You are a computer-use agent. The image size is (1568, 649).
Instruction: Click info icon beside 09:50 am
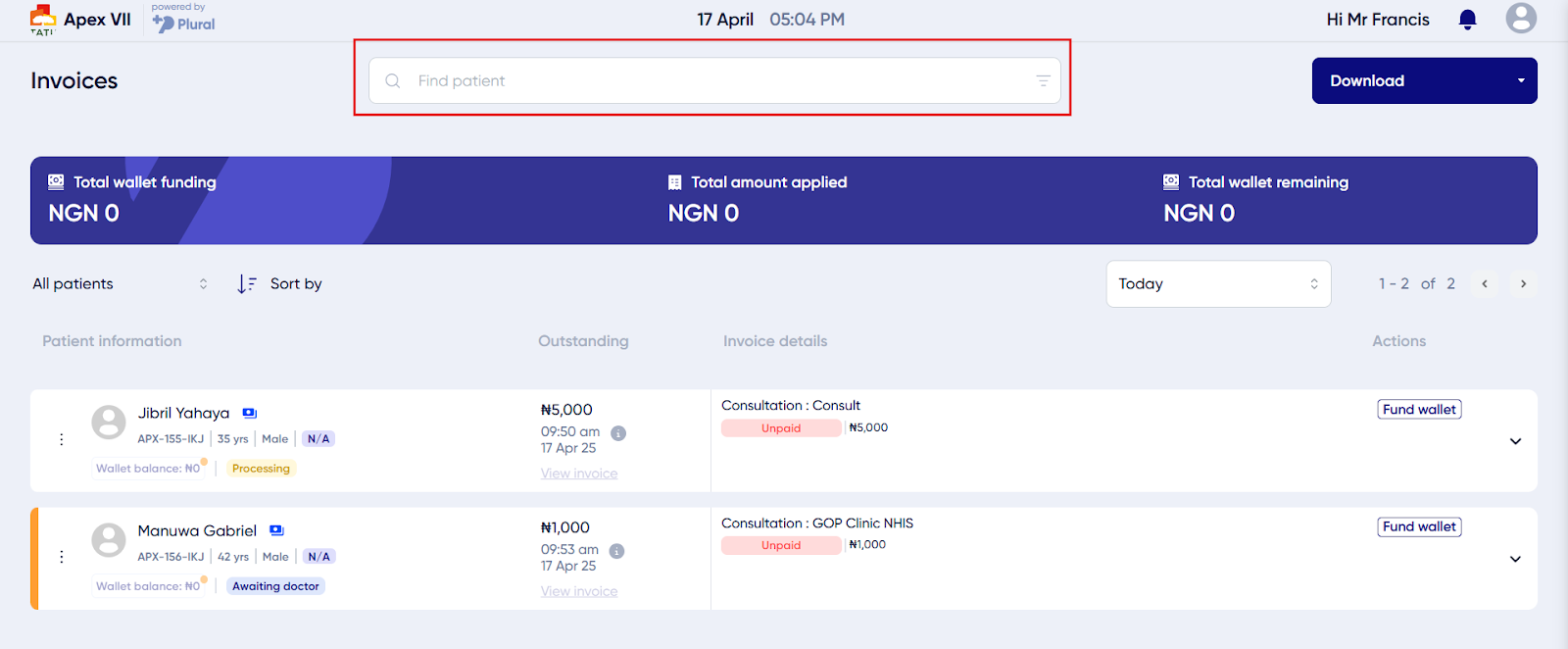(x=618, y=433)
